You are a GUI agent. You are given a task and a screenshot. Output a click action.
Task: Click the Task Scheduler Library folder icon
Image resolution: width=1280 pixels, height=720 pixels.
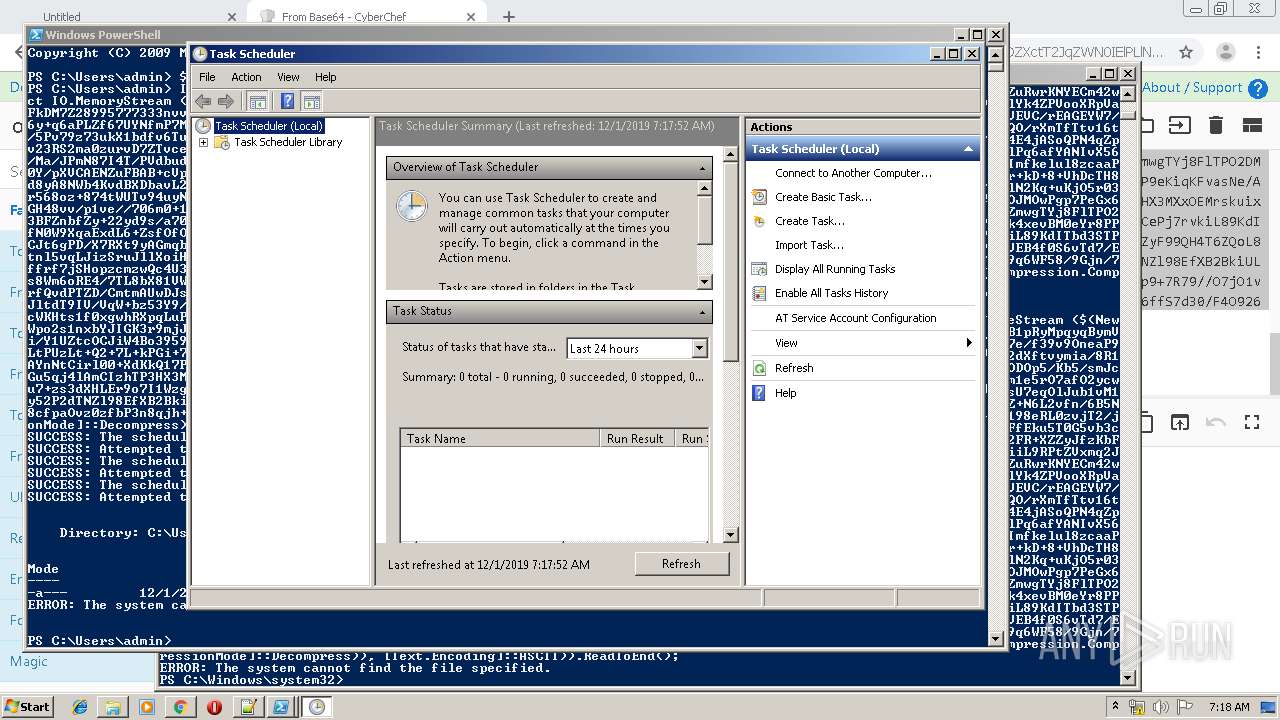222,142
